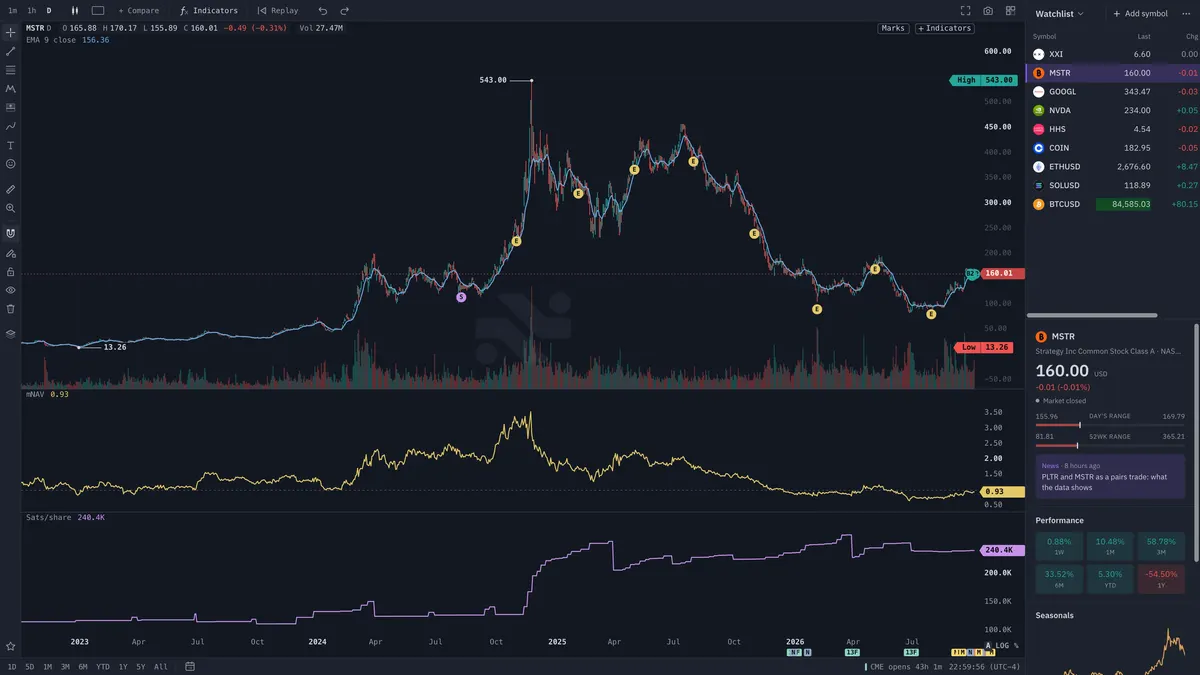Select the freehand brush tool
The height and width of the screenshot is (675, 1200).
tap(10, 126)
